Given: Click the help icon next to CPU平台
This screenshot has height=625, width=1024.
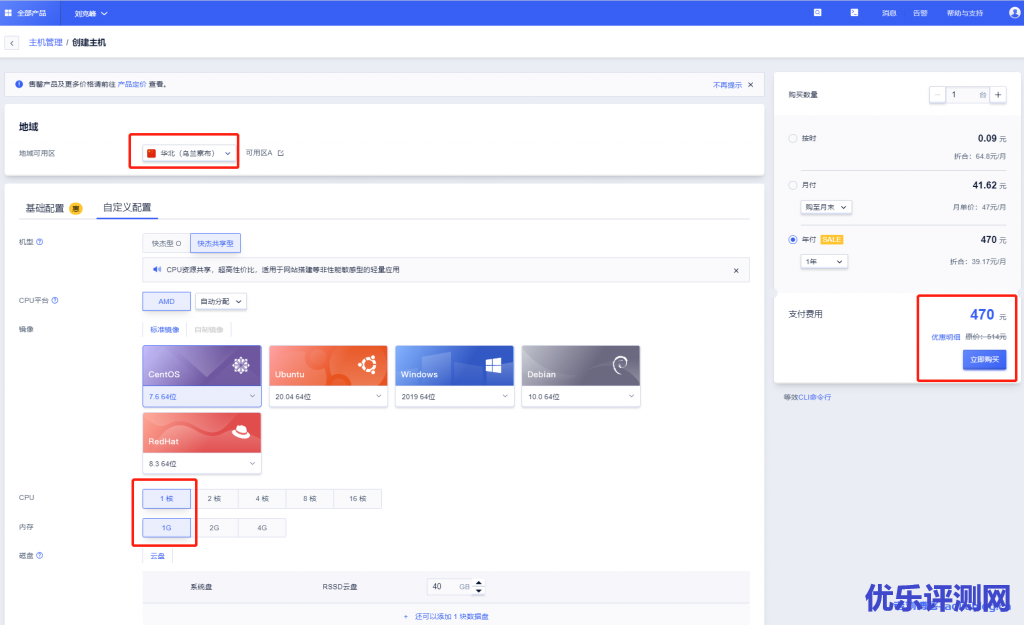Looking at the screenshot, I should pos(54,300).
